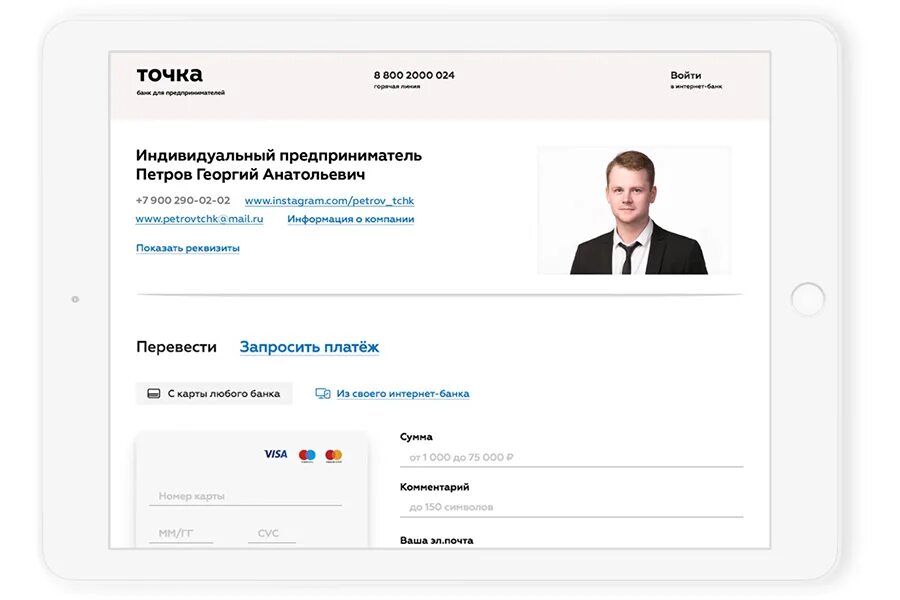
Task: Click the blue-red Maestro logo
Action: coord(307,456)
